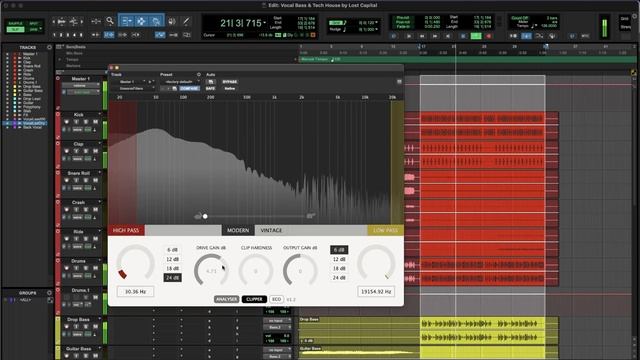Viewport: 640px width, 360px height.
Task: Click the yellow Drop Bass audio clip
Action: [482, 331]
